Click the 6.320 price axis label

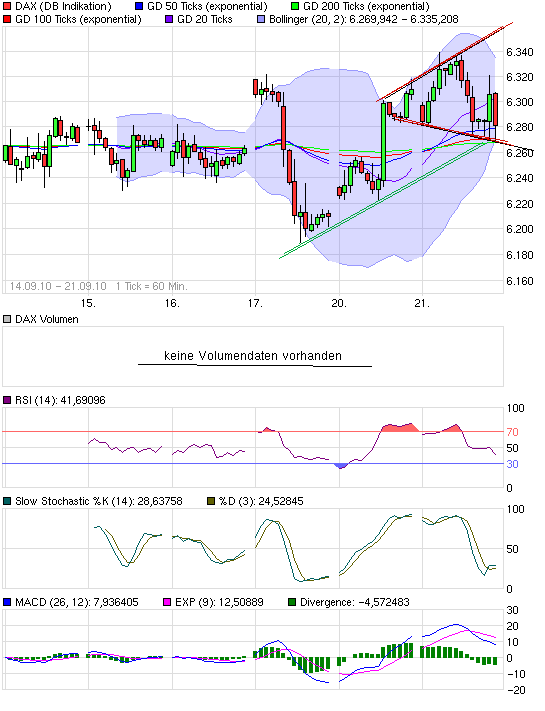pyautogui.click(x=520, y=78)
